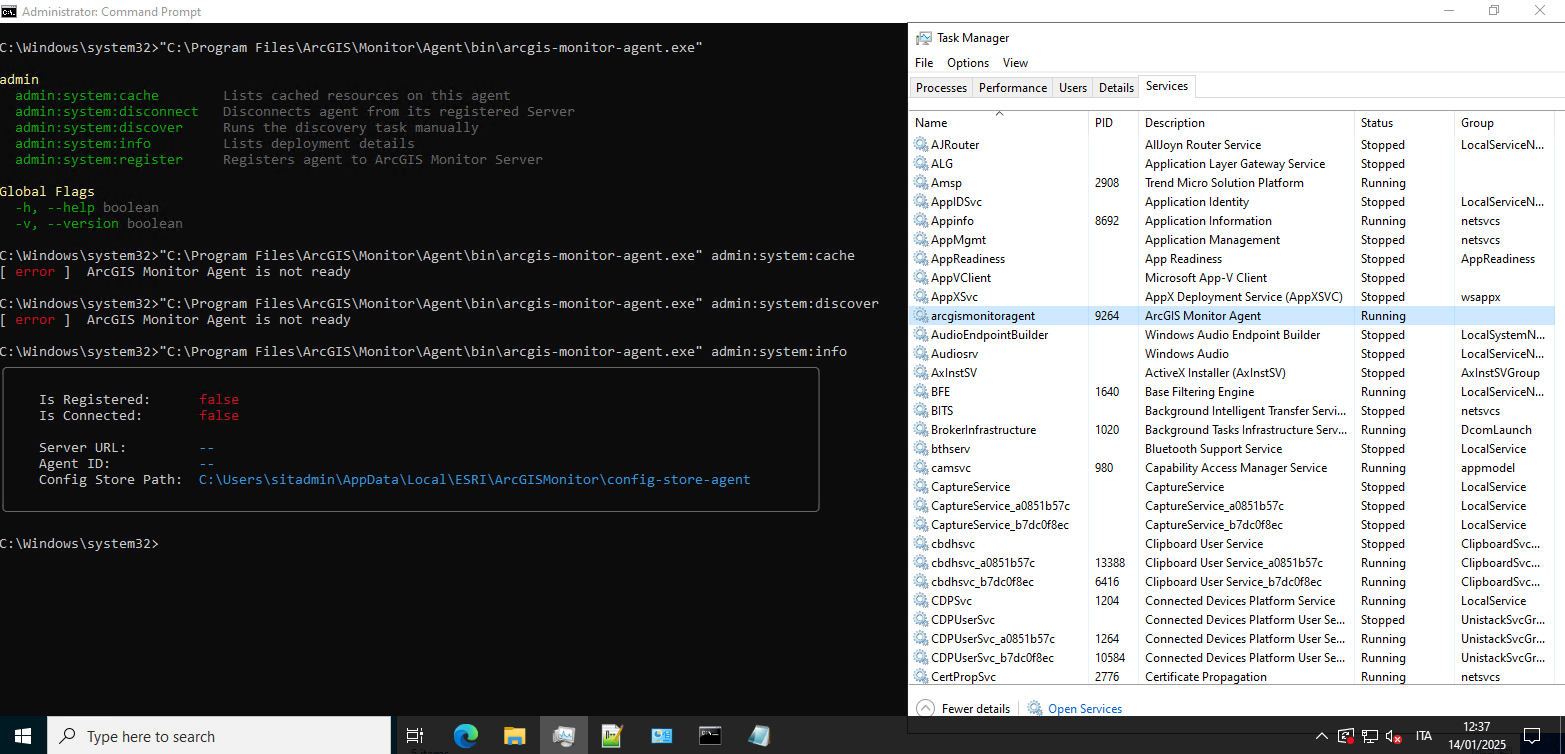1565x754 pixels.
Task: Select the Services tab
Action: point(1167,87)
